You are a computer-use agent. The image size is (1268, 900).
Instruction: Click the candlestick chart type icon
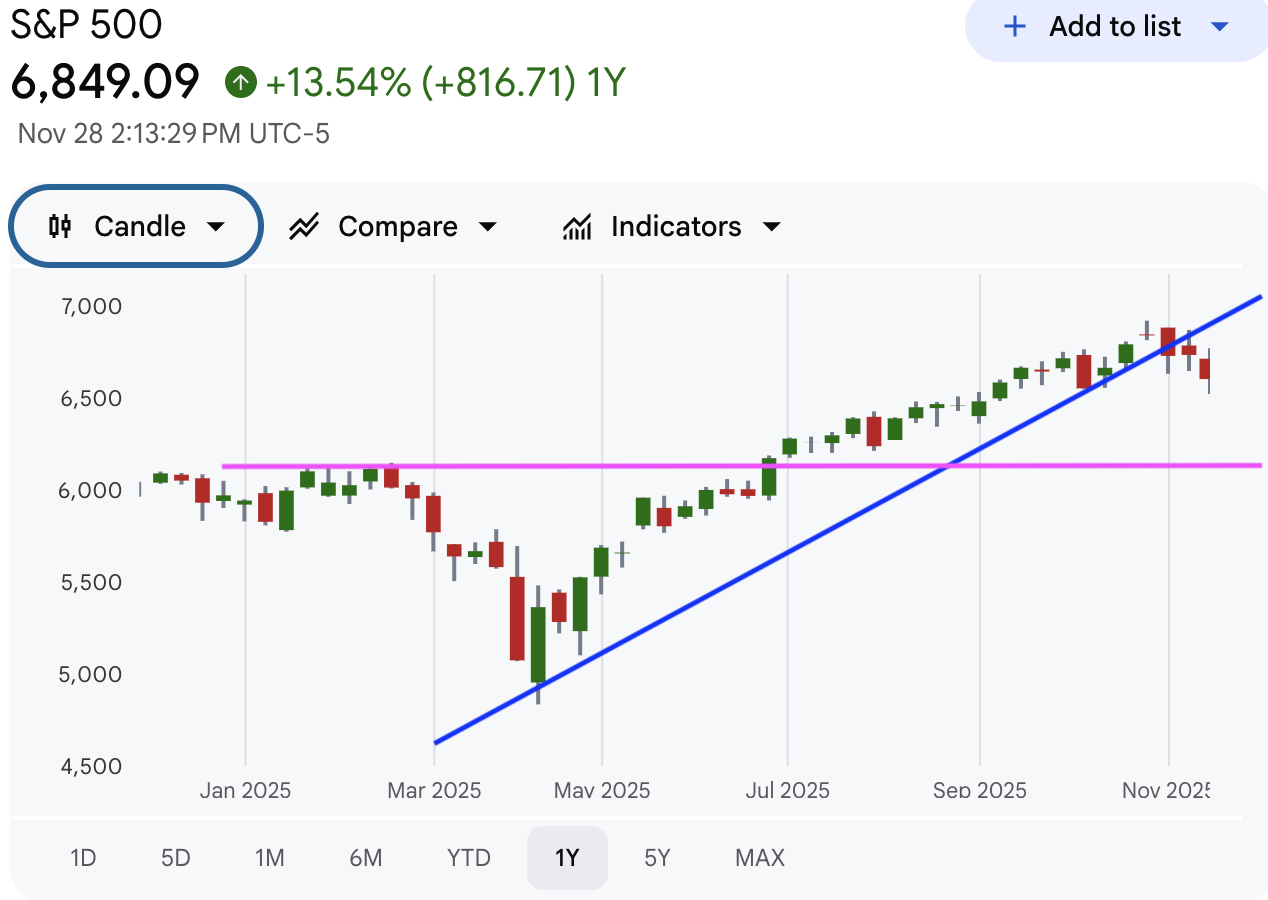coord(60,226)
